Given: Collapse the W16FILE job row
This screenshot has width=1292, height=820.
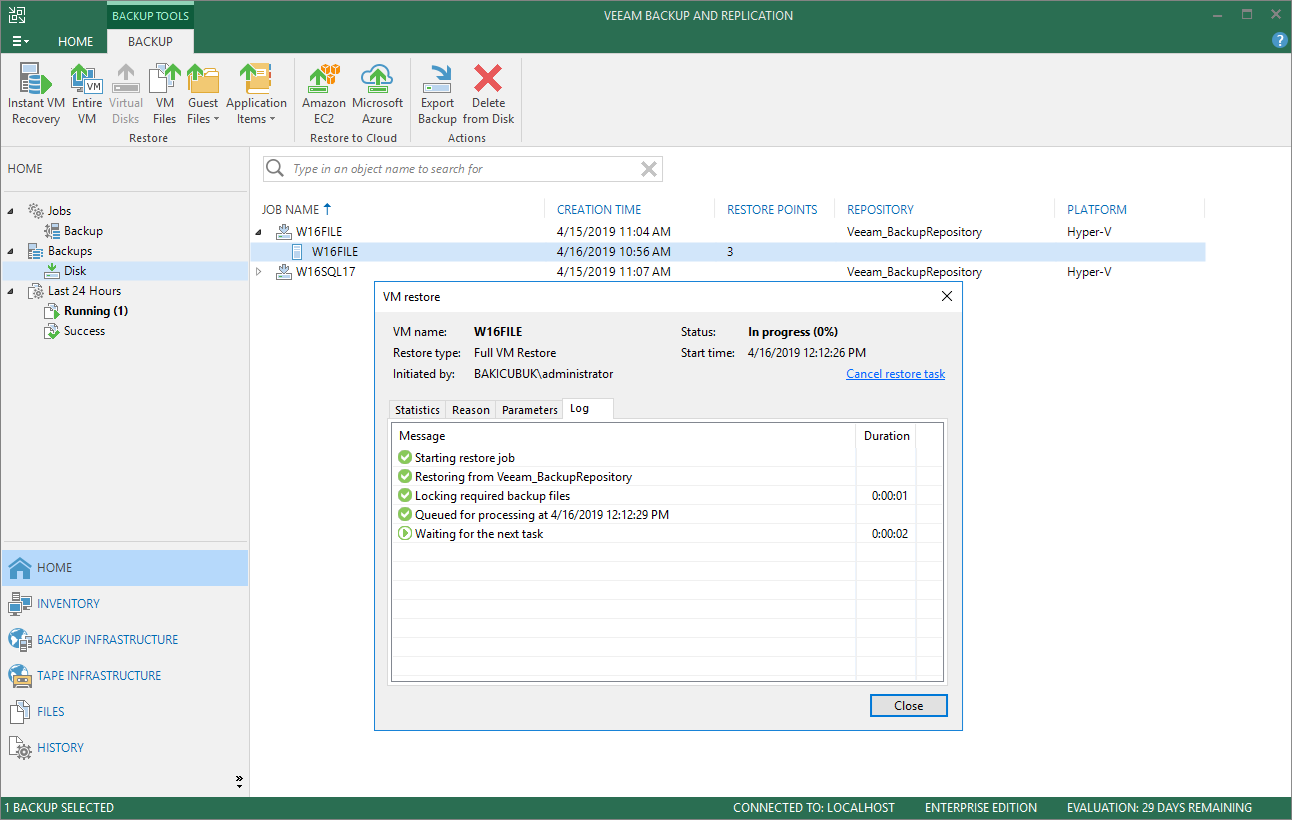Looking at the screenshot, I should click(x=260, y=232).
